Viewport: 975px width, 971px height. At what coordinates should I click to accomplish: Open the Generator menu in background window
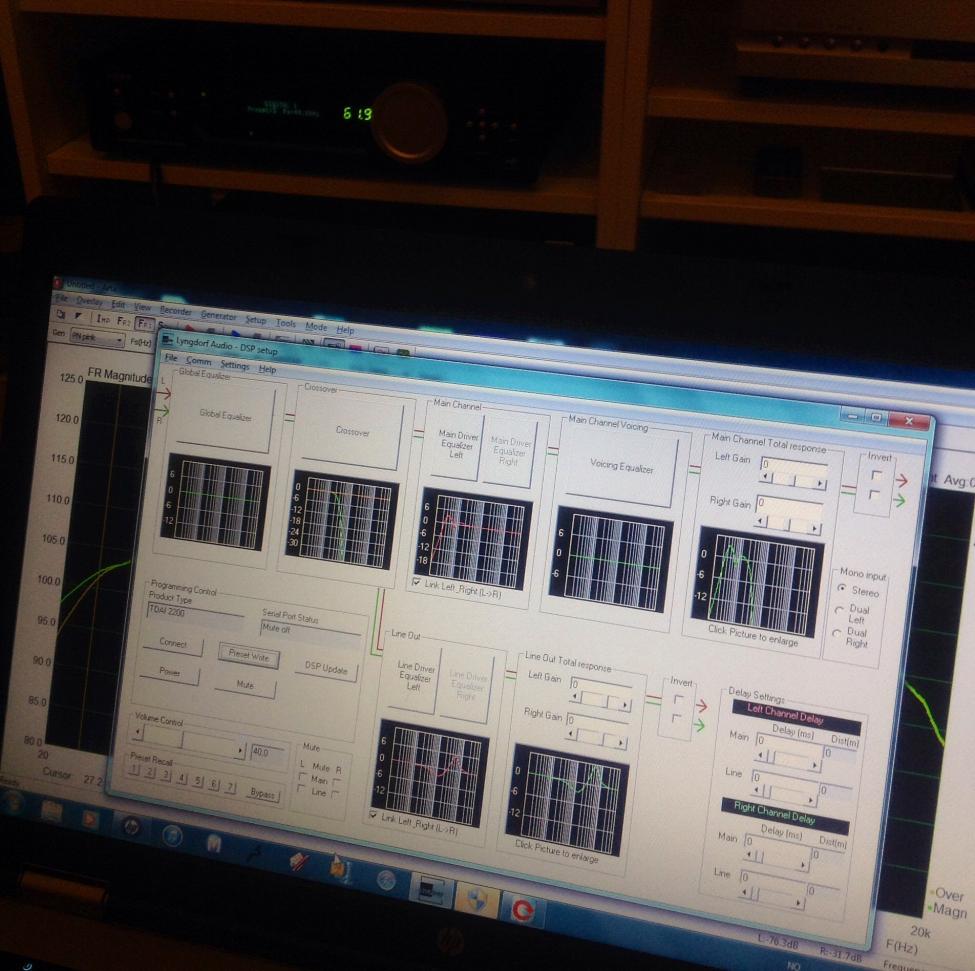(218, 315)
